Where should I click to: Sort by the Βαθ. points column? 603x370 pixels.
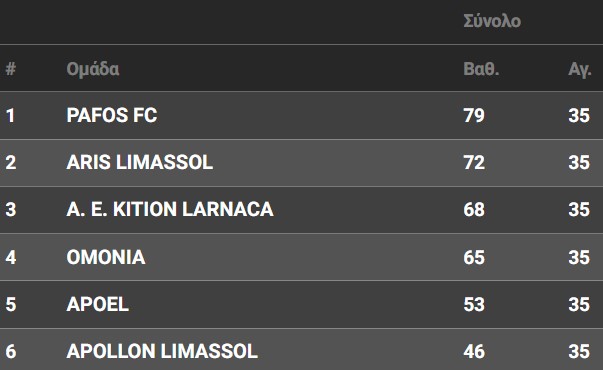point(481,69)
